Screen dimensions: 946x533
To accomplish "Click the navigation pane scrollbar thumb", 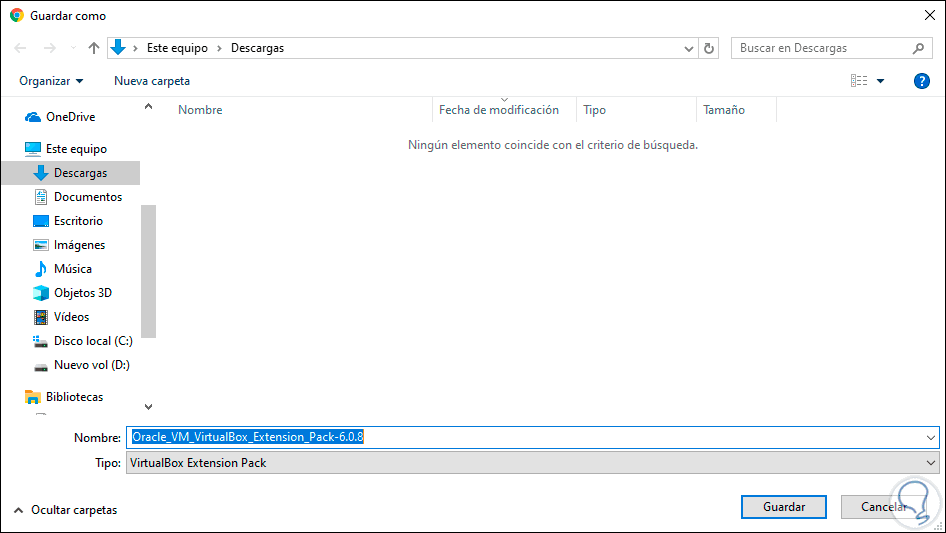I will (148, 272).
